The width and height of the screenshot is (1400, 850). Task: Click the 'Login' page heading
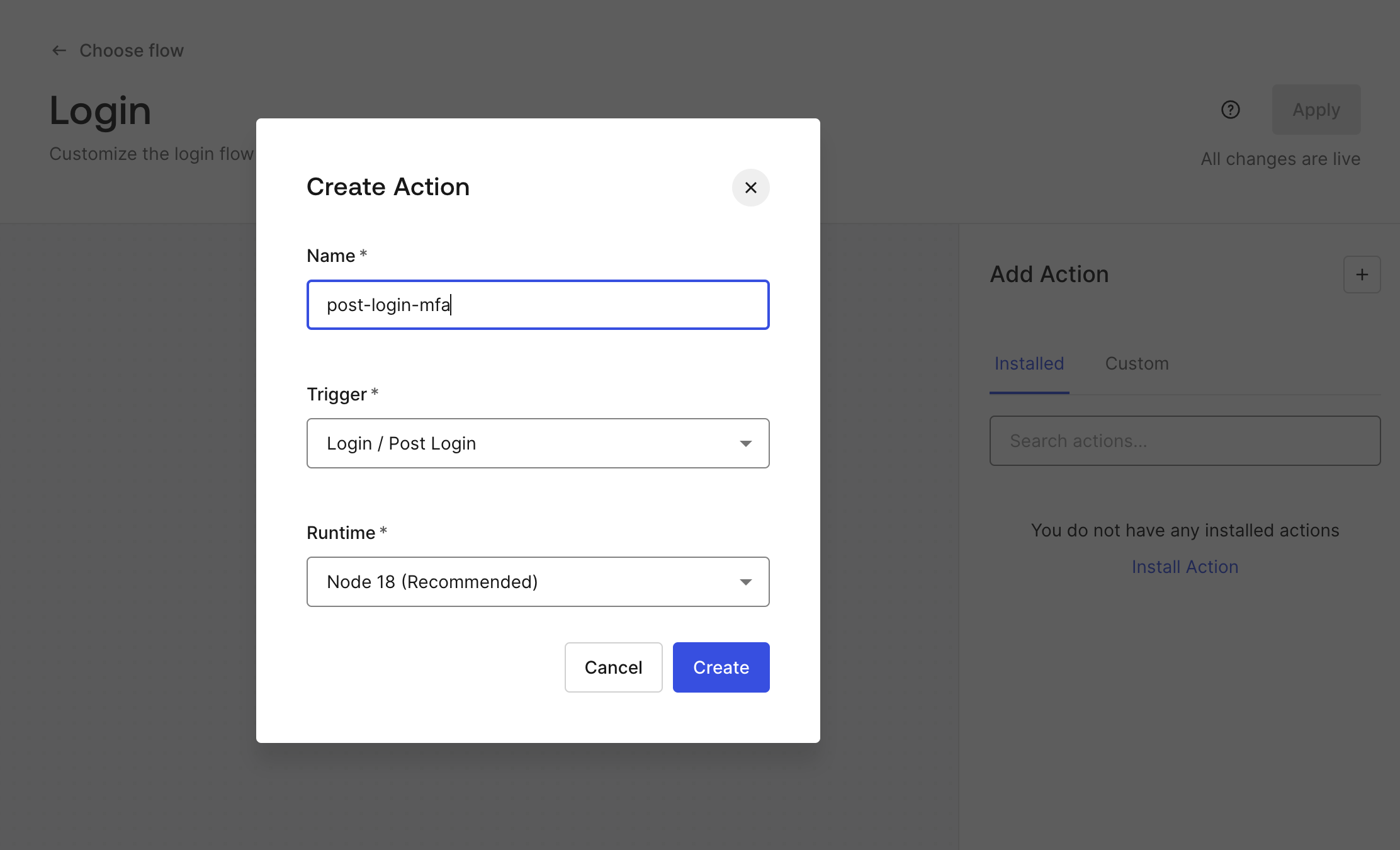click(100, 111)
